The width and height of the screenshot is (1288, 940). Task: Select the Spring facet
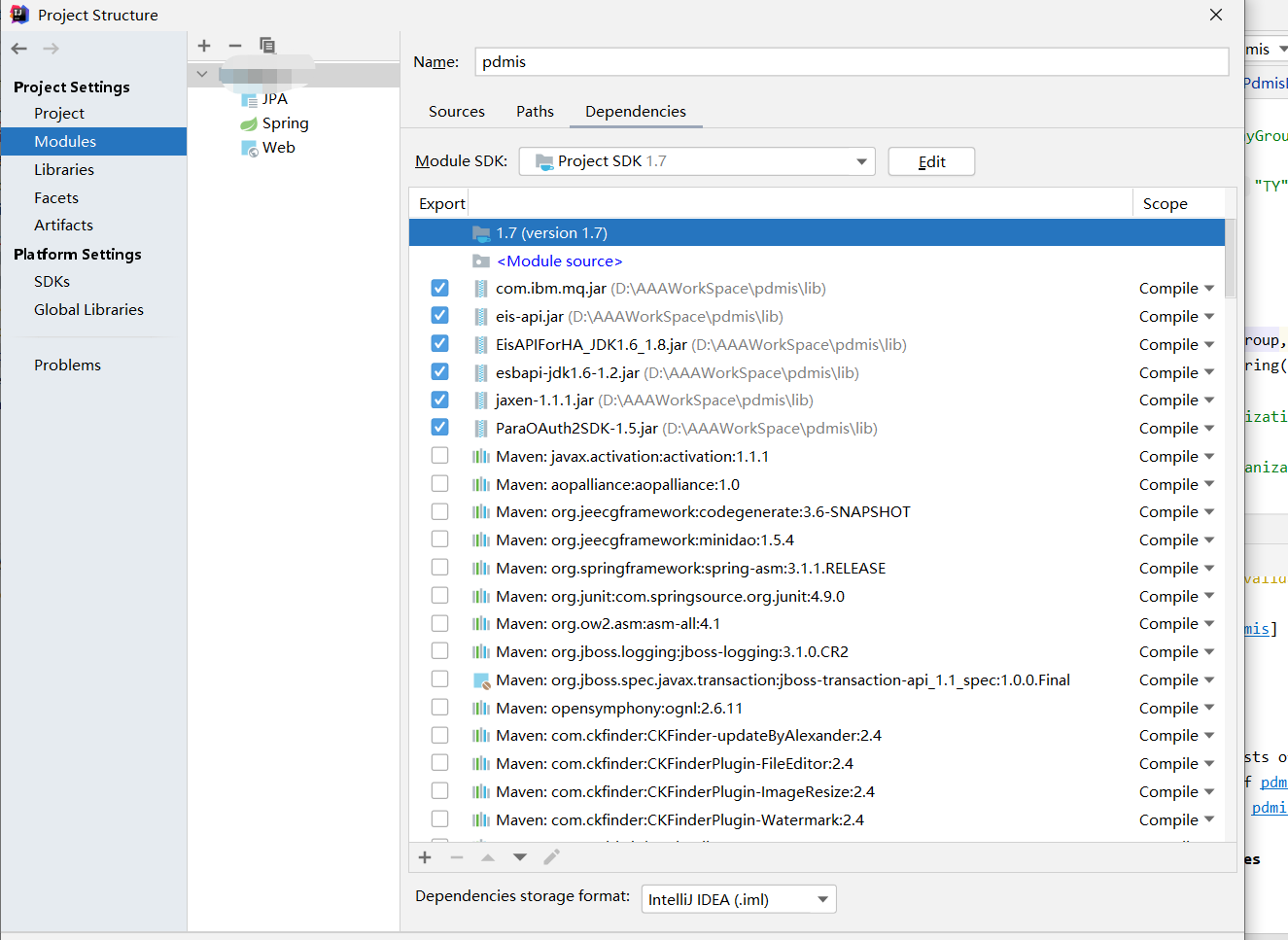click(x=275, y=123)
